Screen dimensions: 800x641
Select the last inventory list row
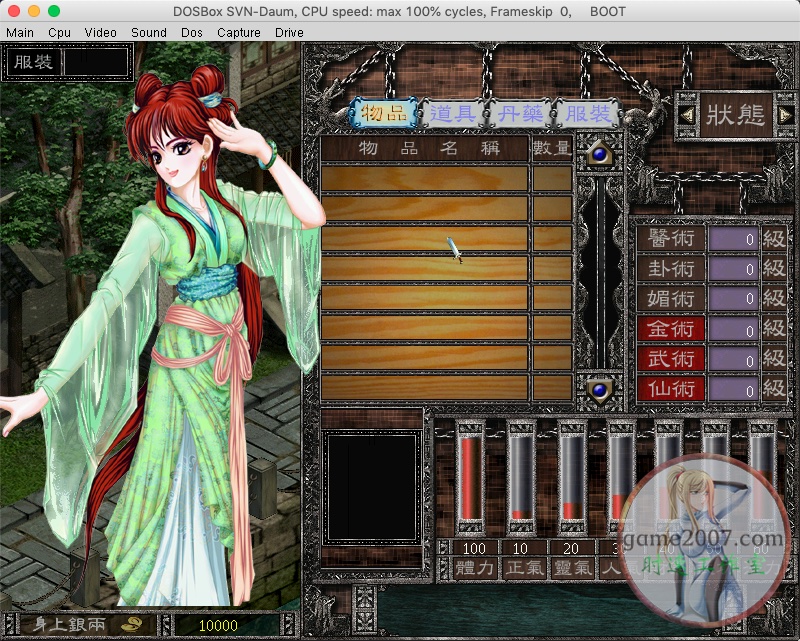(x=424, y=387)
